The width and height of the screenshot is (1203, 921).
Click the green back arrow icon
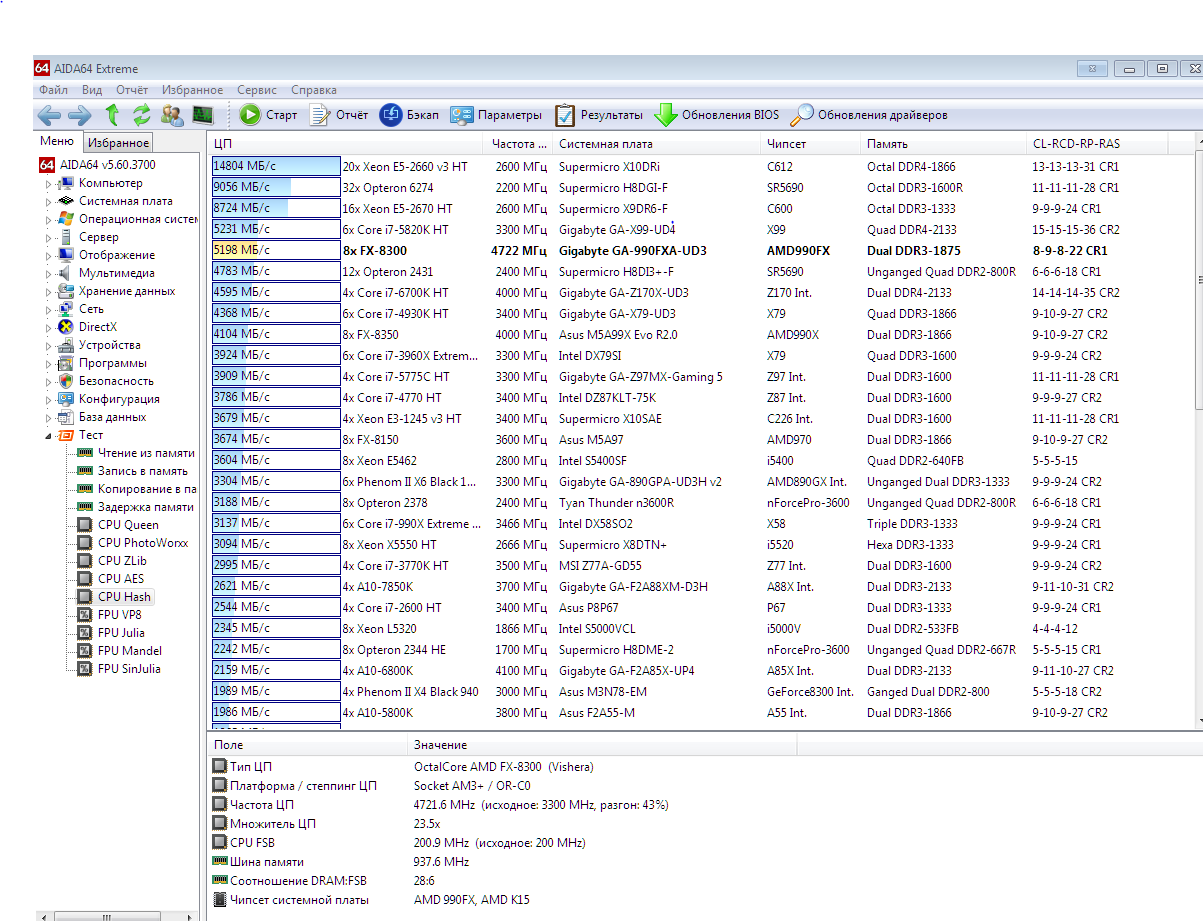pyautogui.click(x=49, y=115)
